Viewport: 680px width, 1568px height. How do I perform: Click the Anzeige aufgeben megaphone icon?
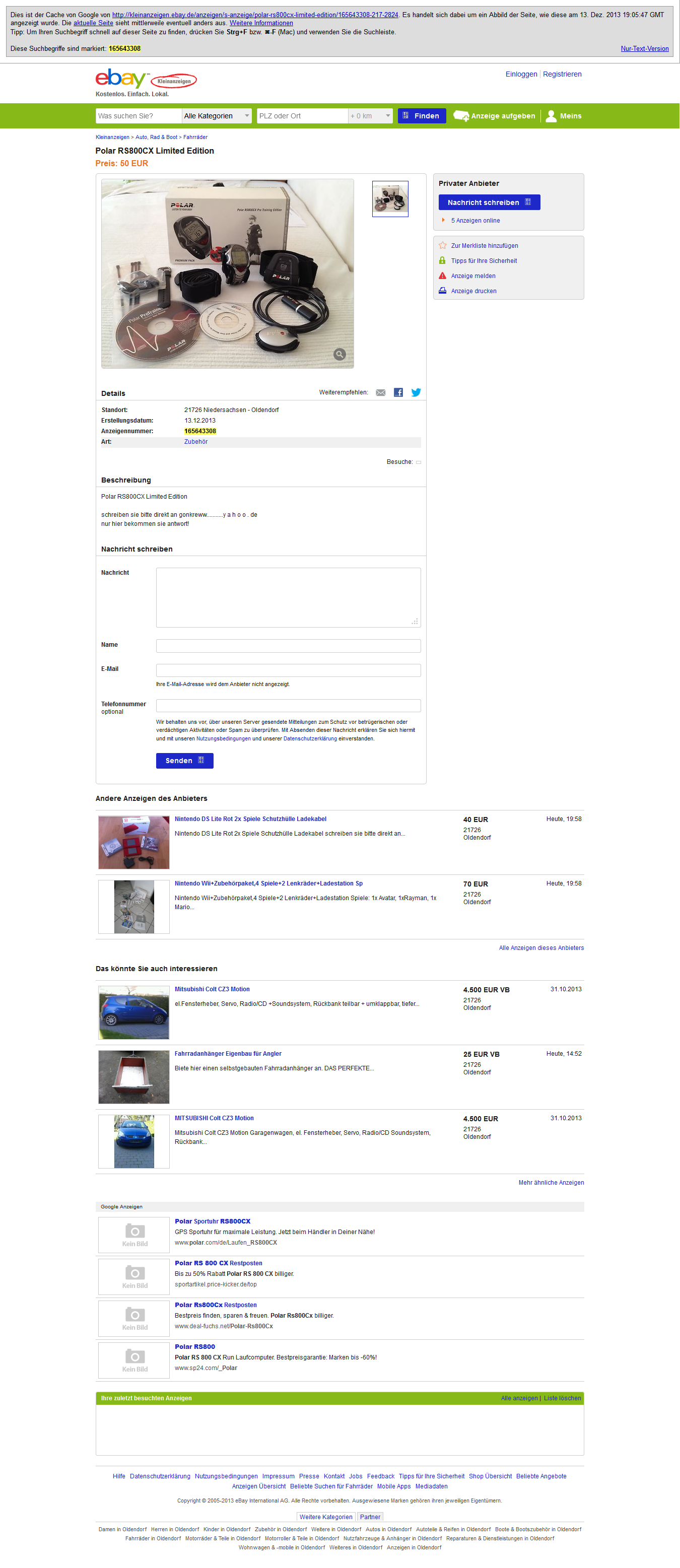(461, 116)
